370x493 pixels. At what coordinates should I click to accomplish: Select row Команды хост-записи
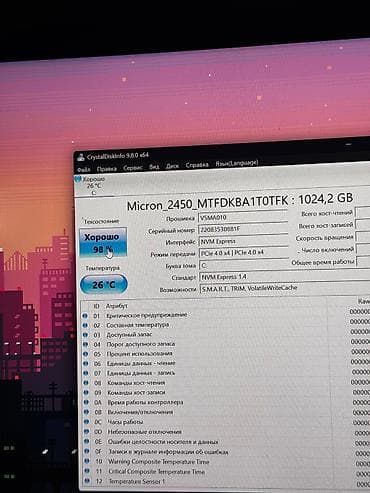point(226,392)
